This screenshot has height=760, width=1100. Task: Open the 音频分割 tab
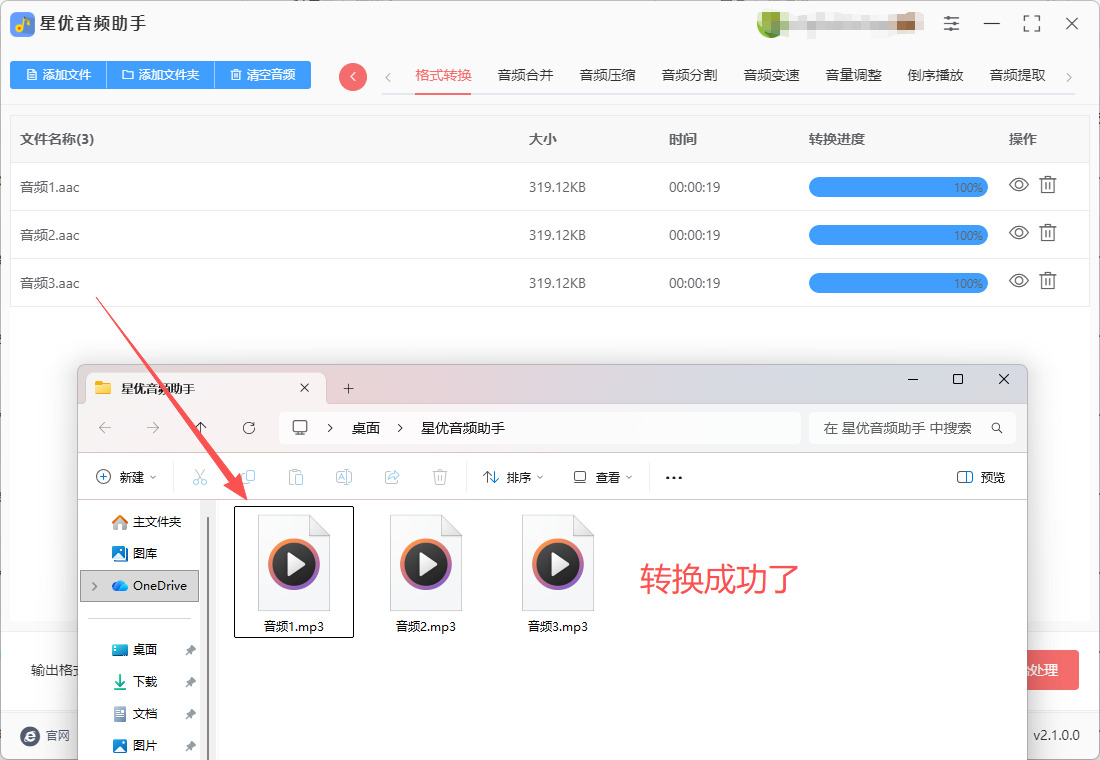[x=689, y=75]
